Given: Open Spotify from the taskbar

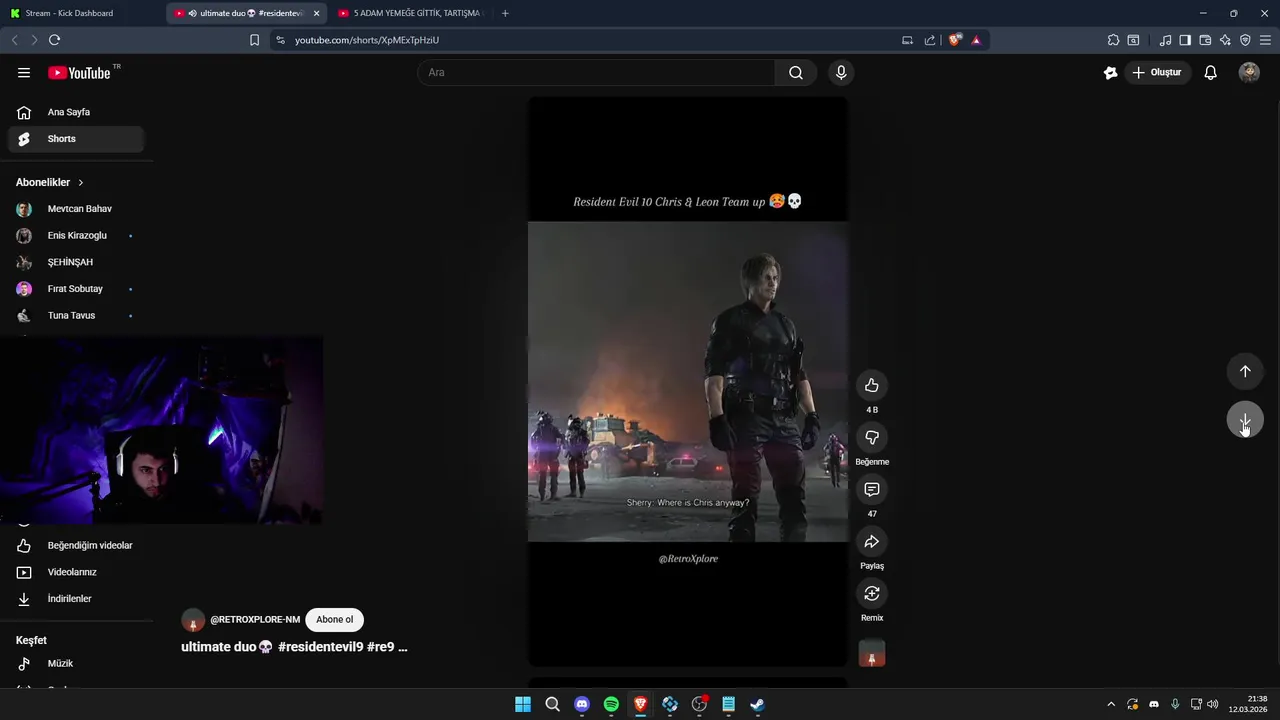Looking at the screenshot, I should [611, 704].
